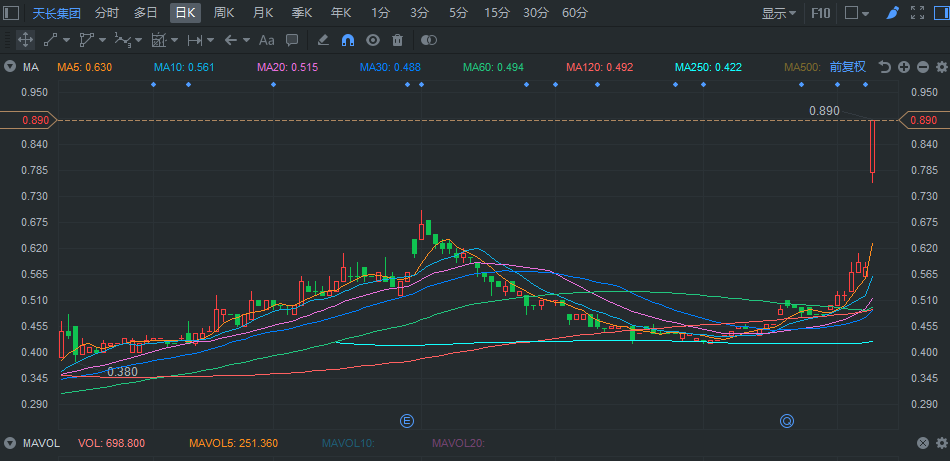Open F10 company info
The image size is (950, 461).
tap(820, 13)
